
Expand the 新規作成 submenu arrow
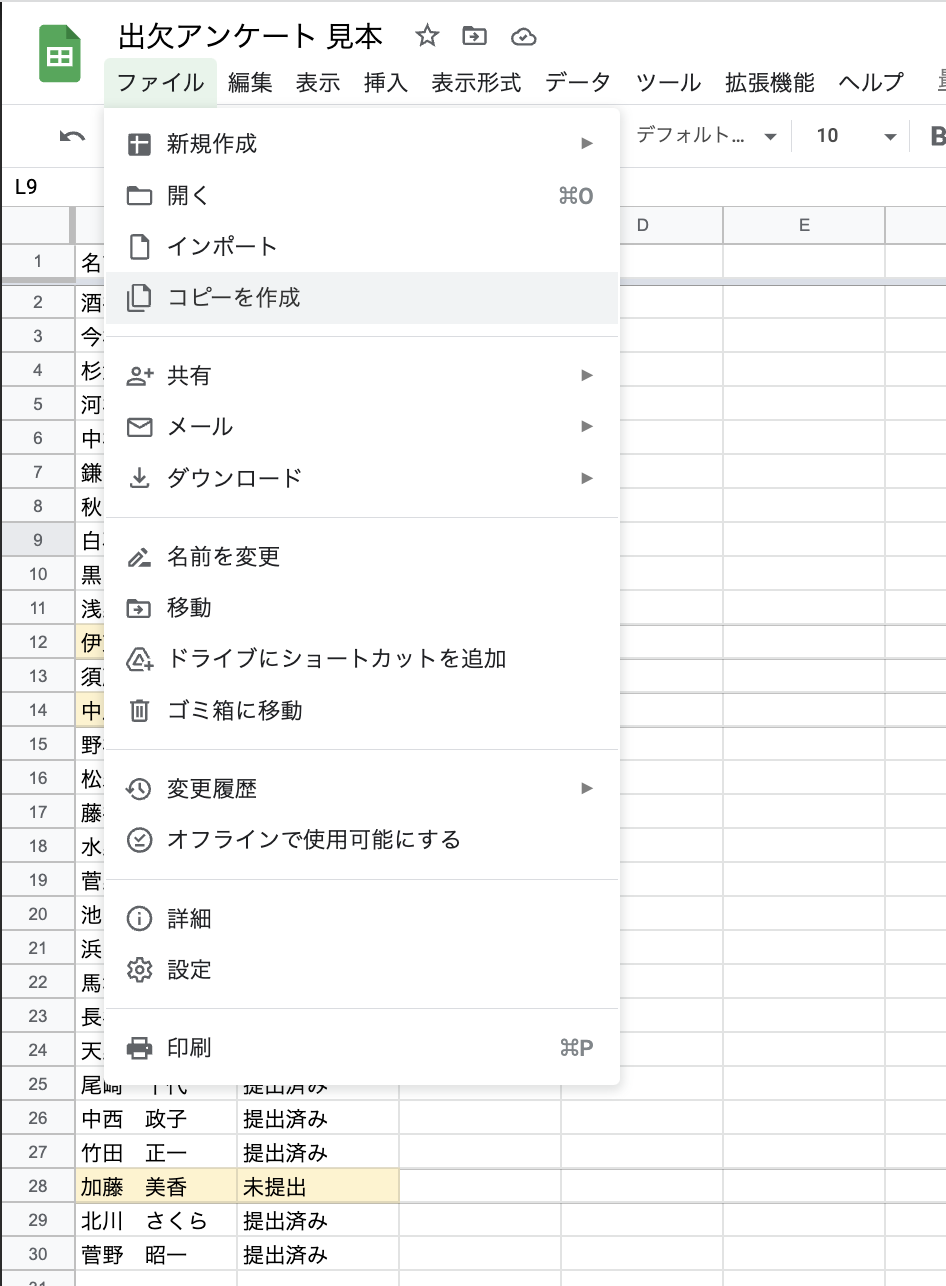(x=585, y=143)
